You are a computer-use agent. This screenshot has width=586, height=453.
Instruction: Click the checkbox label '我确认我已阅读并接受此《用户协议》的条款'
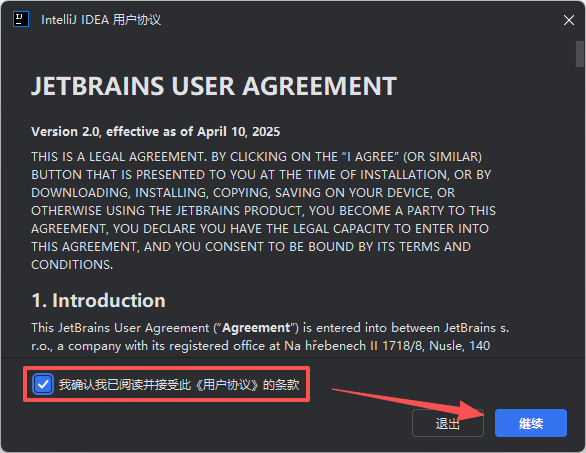[x=179, y=384]
